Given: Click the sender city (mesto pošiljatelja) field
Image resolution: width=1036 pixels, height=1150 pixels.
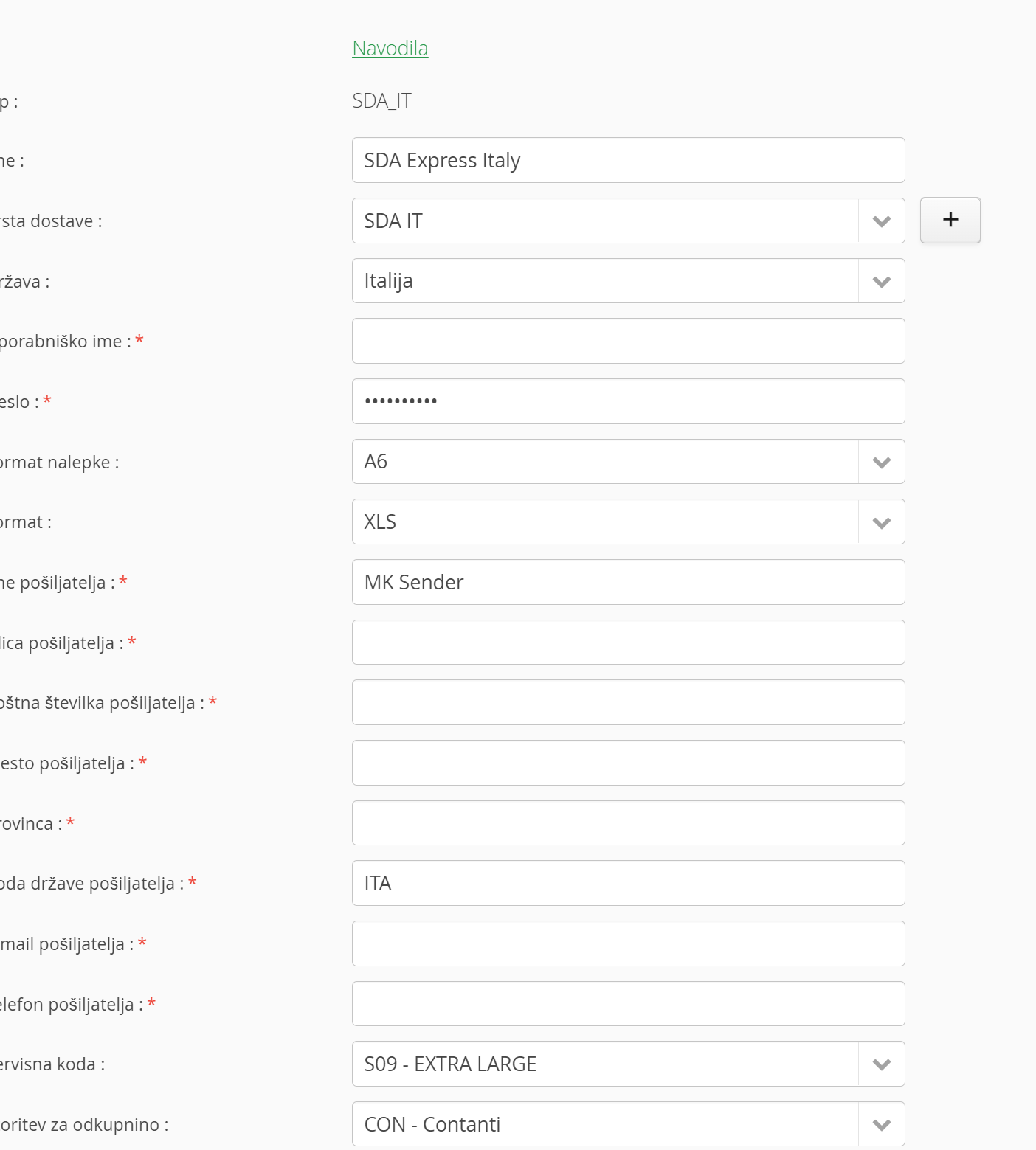Looking at the screenshot, I should 629,763.
